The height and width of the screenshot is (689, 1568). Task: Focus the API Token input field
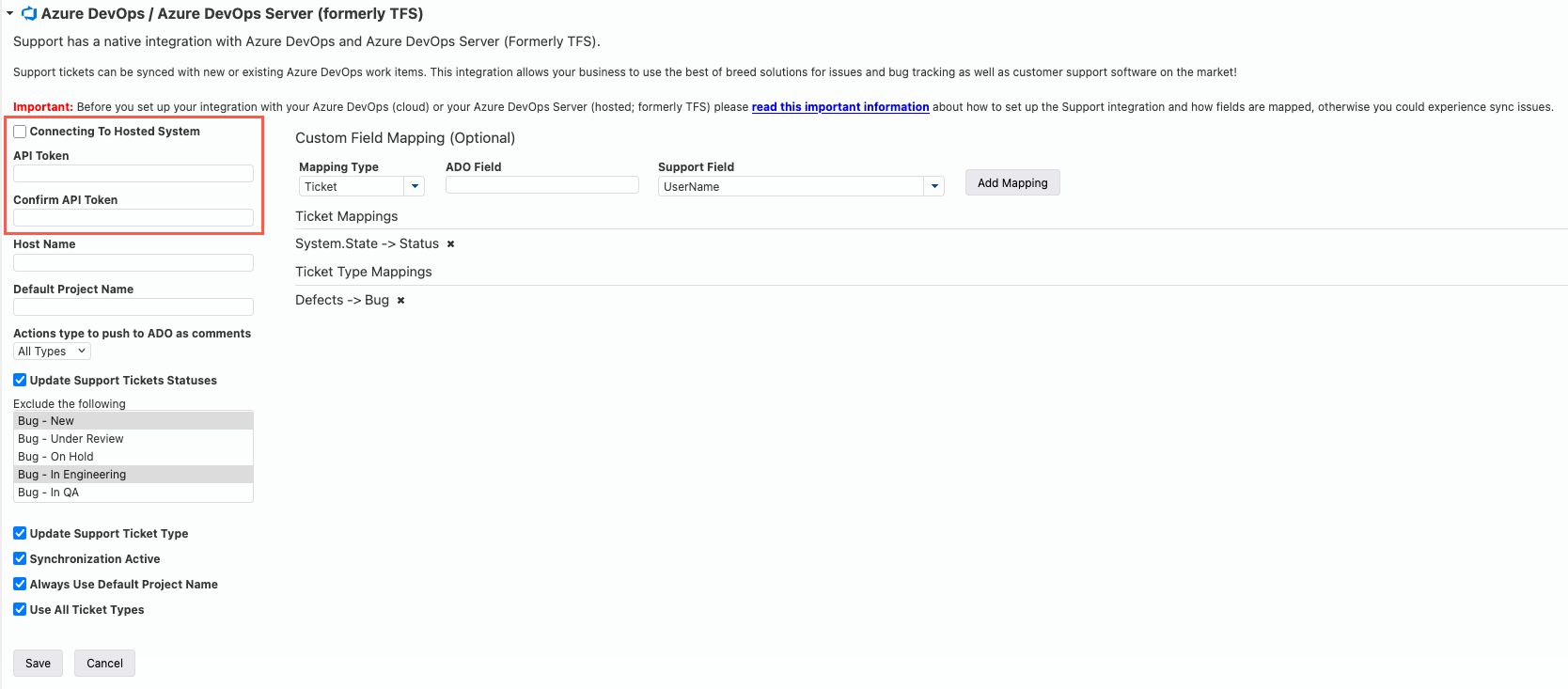(133, 174)
